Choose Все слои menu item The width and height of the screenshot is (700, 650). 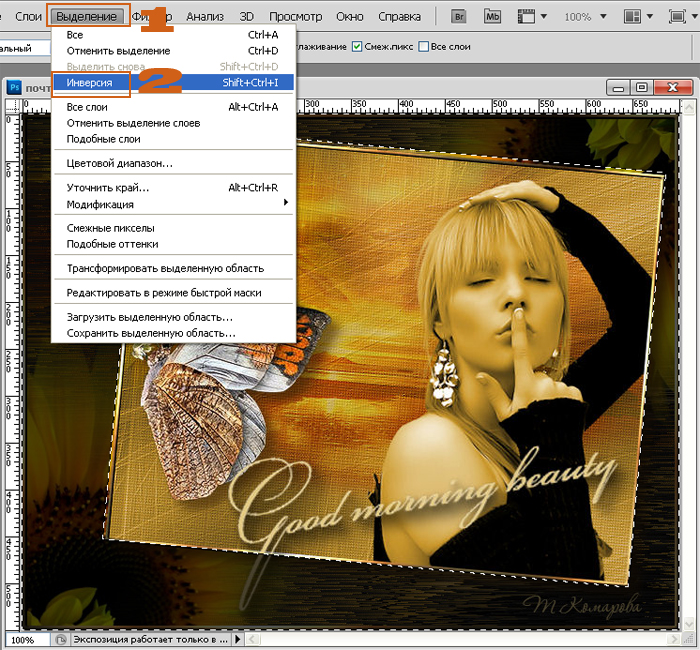coord(173,107)
